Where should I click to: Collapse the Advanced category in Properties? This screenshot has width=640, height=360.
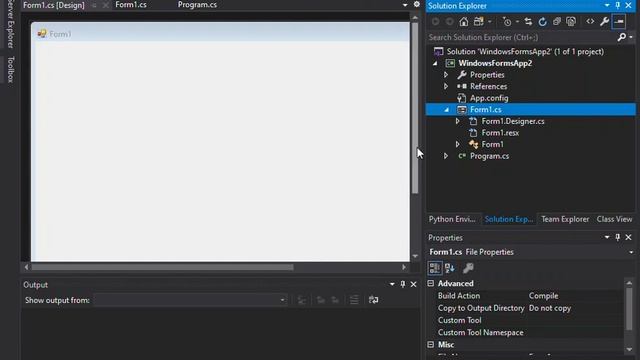point(431,283)
